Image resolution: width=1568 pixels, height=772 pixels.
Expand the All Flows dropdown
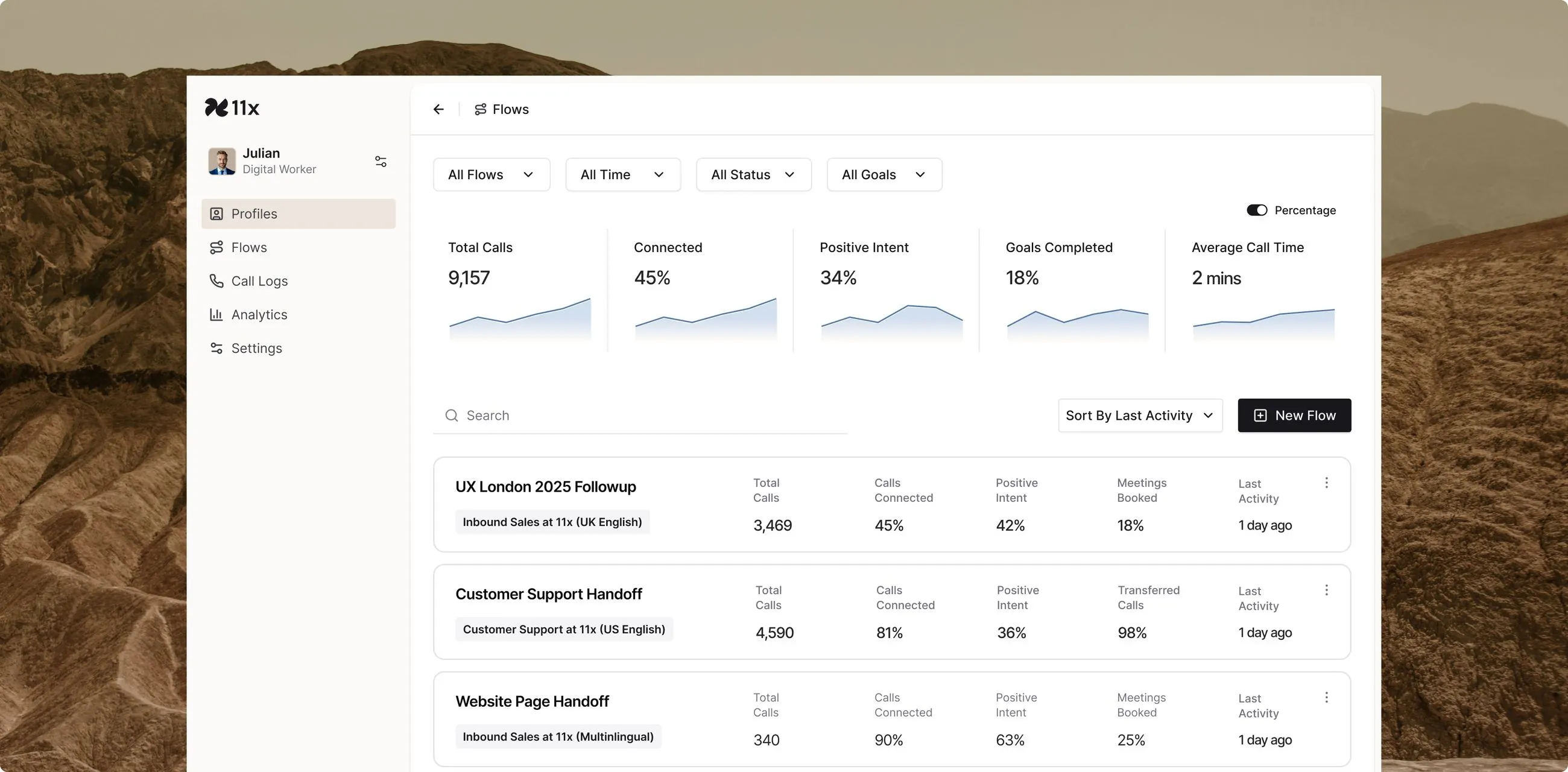click(x=492, y=175)
